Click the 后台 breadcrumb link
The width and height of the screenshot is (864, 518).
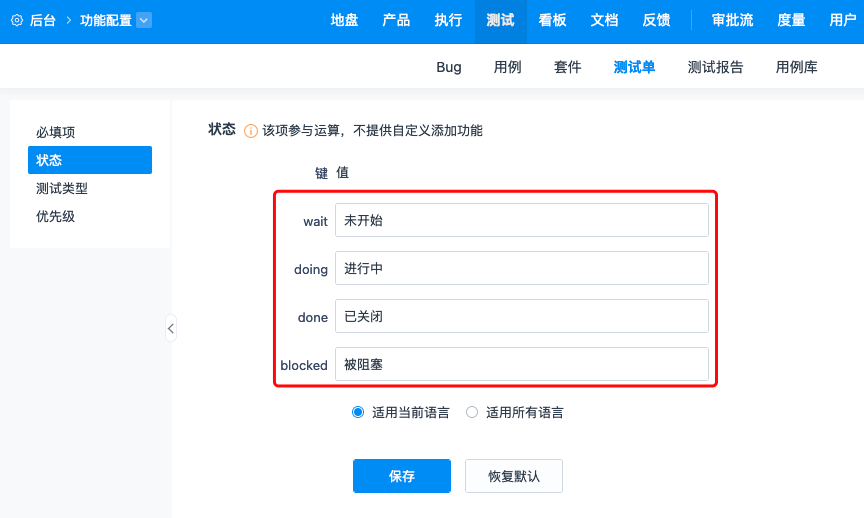43,20
